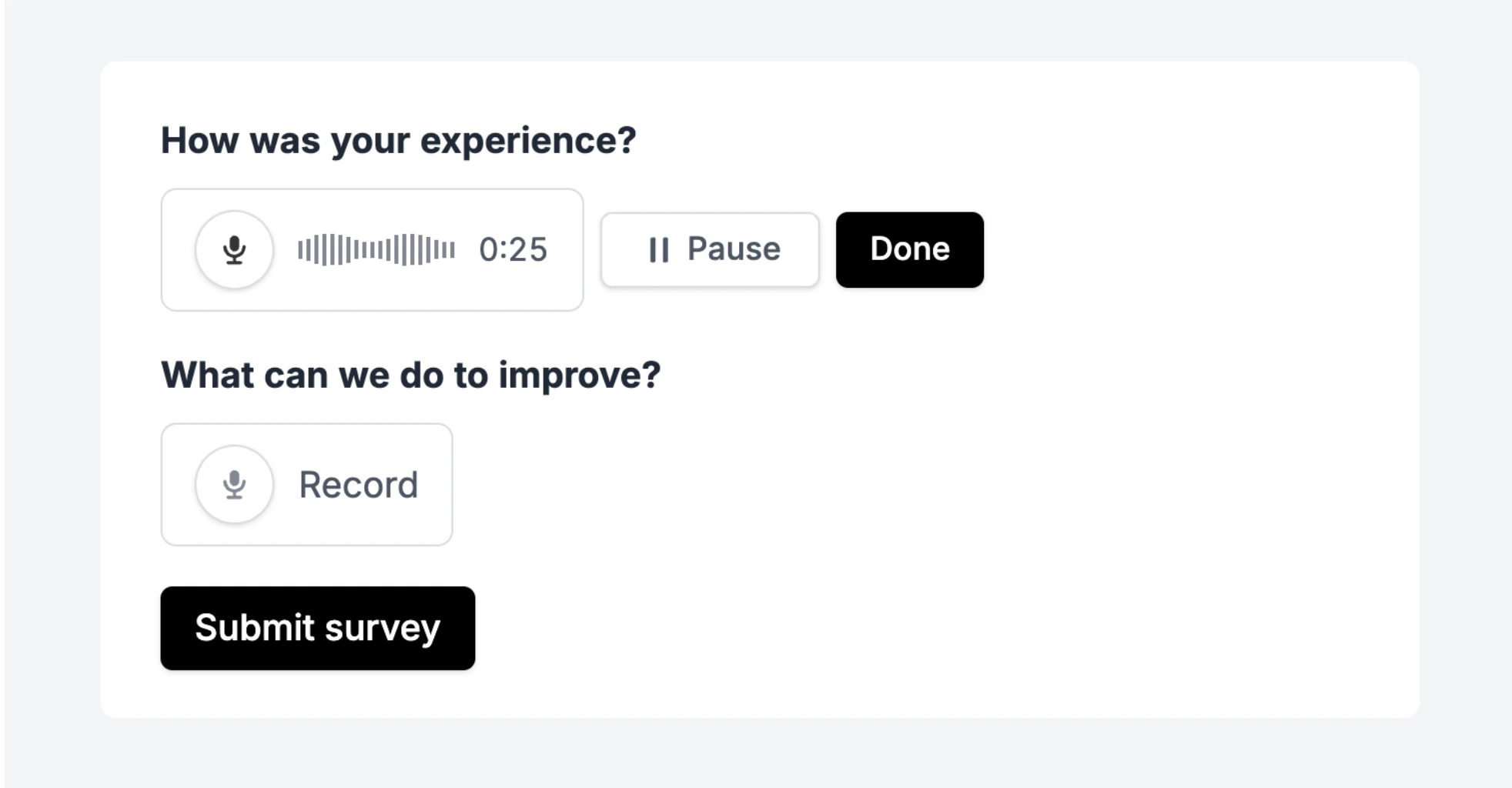This screenshot has height=788, width=1512.
Task: Submit the survey
Action: click(x=317, y=628)
